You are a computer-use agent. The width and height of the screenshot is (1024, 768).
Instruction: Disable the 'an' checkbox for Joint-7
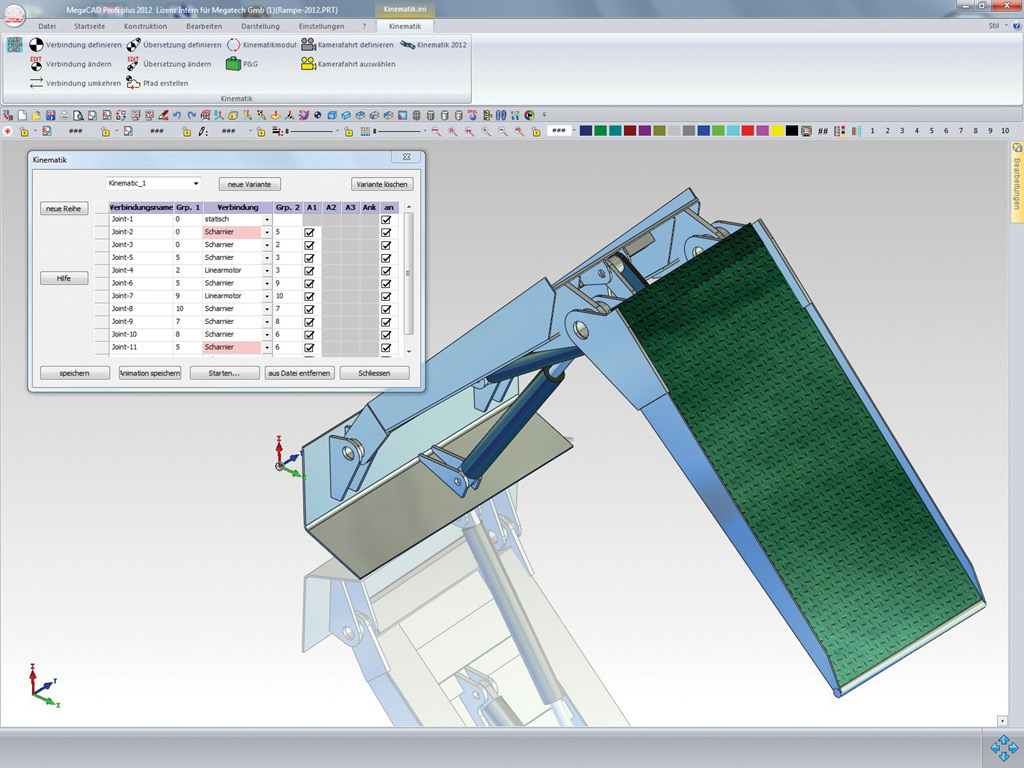pos(386,296)
